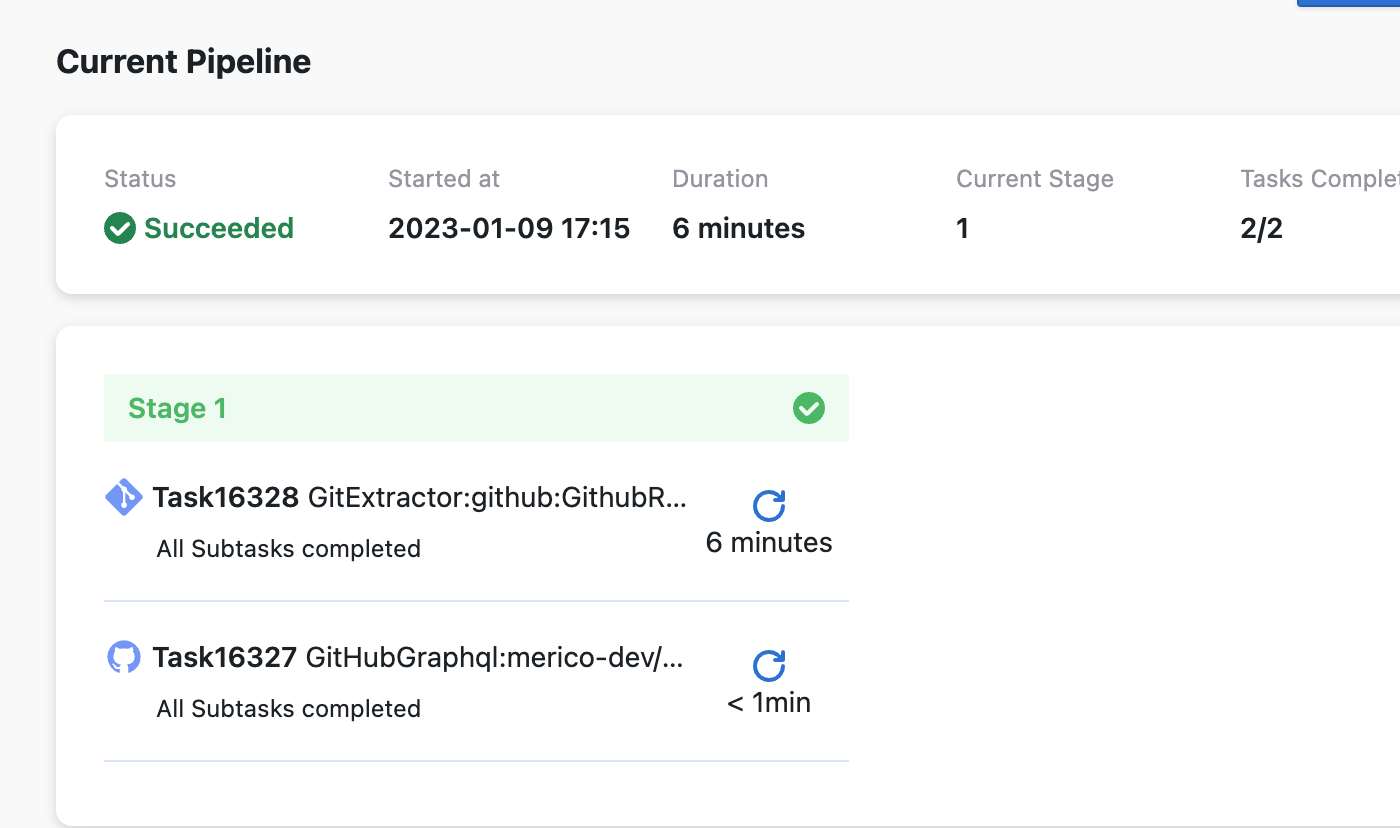Click the "6 minutes" duration of Task16328
The height and width of the screenshot is (828, 1400).
pos(768,543)
